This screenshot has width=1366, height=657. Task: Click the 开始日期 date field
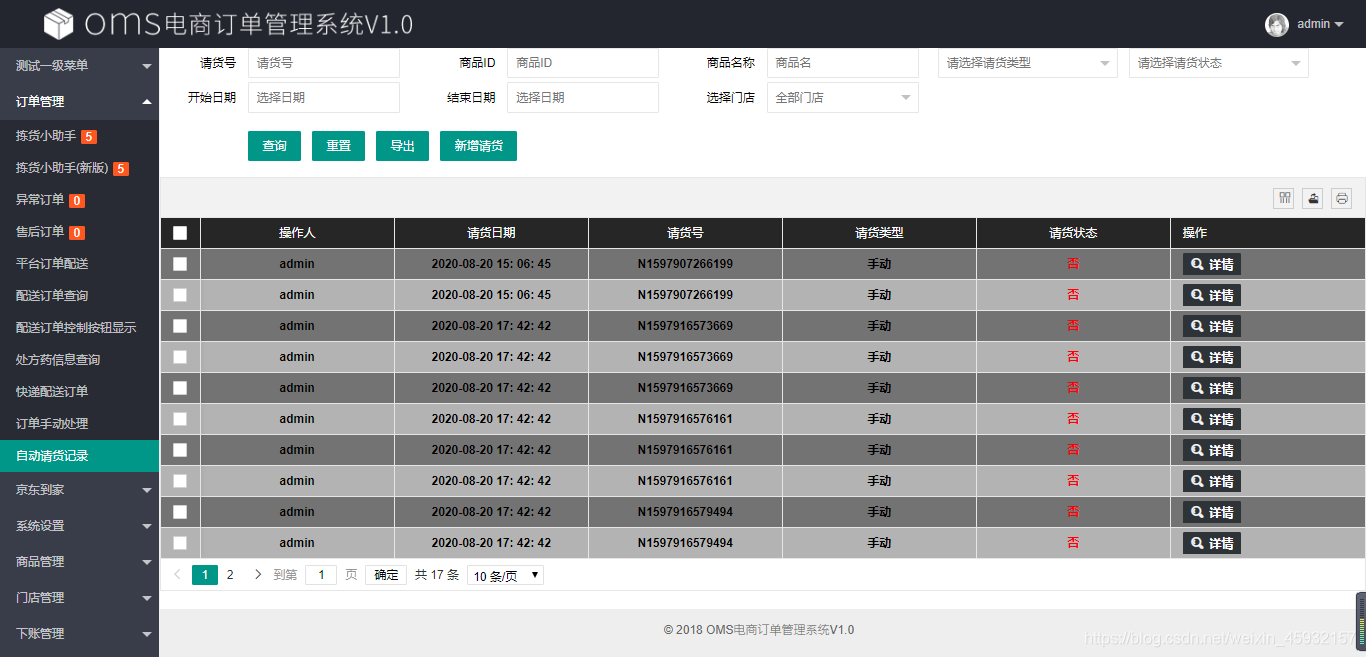324,98
